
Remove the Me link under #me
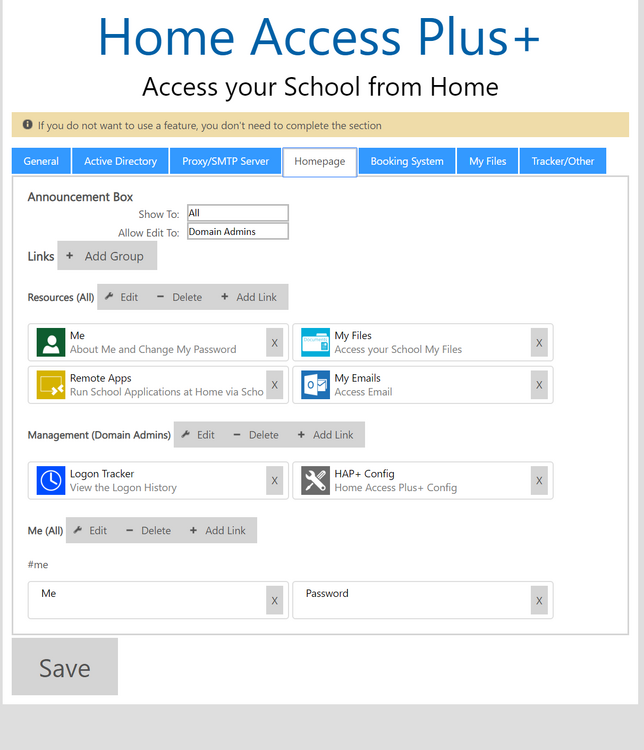coord(275,600)
